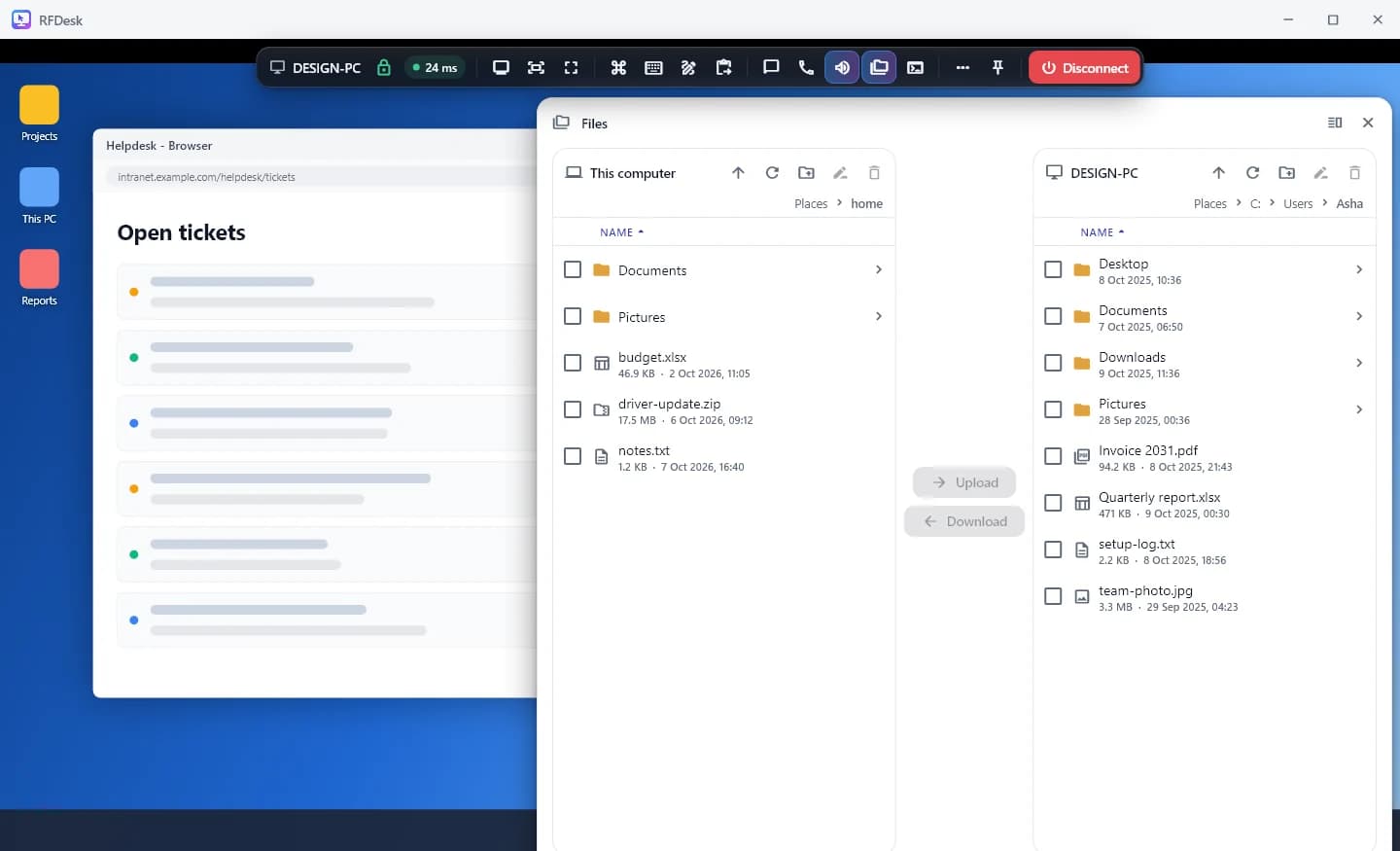1400x851 pixels.
Task: Tick the checkbox for budget.xlsx
Action: coord(573,363)
